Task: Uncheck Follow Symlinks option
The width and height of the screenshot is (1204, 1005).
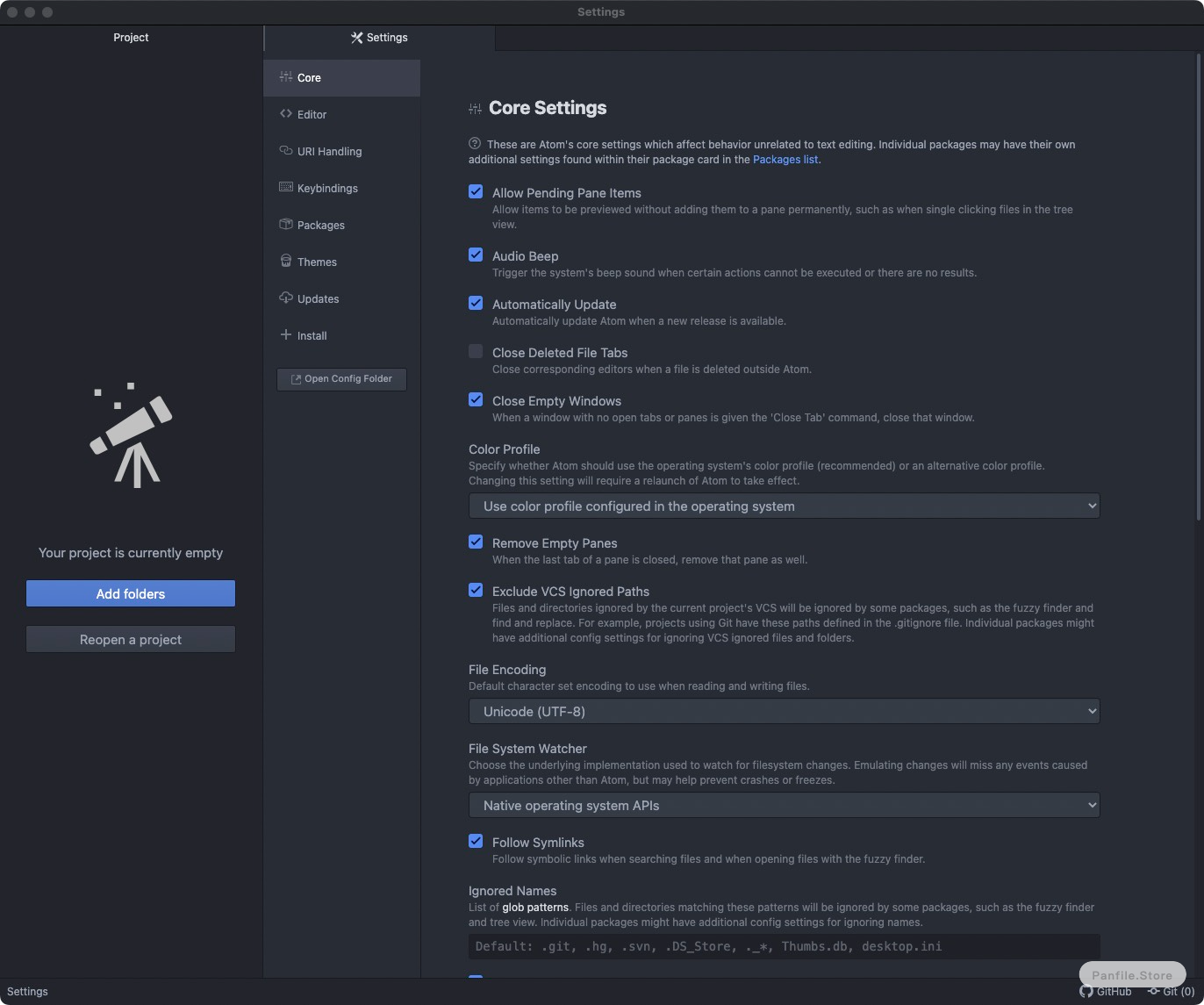Action: tap(476, 841)
